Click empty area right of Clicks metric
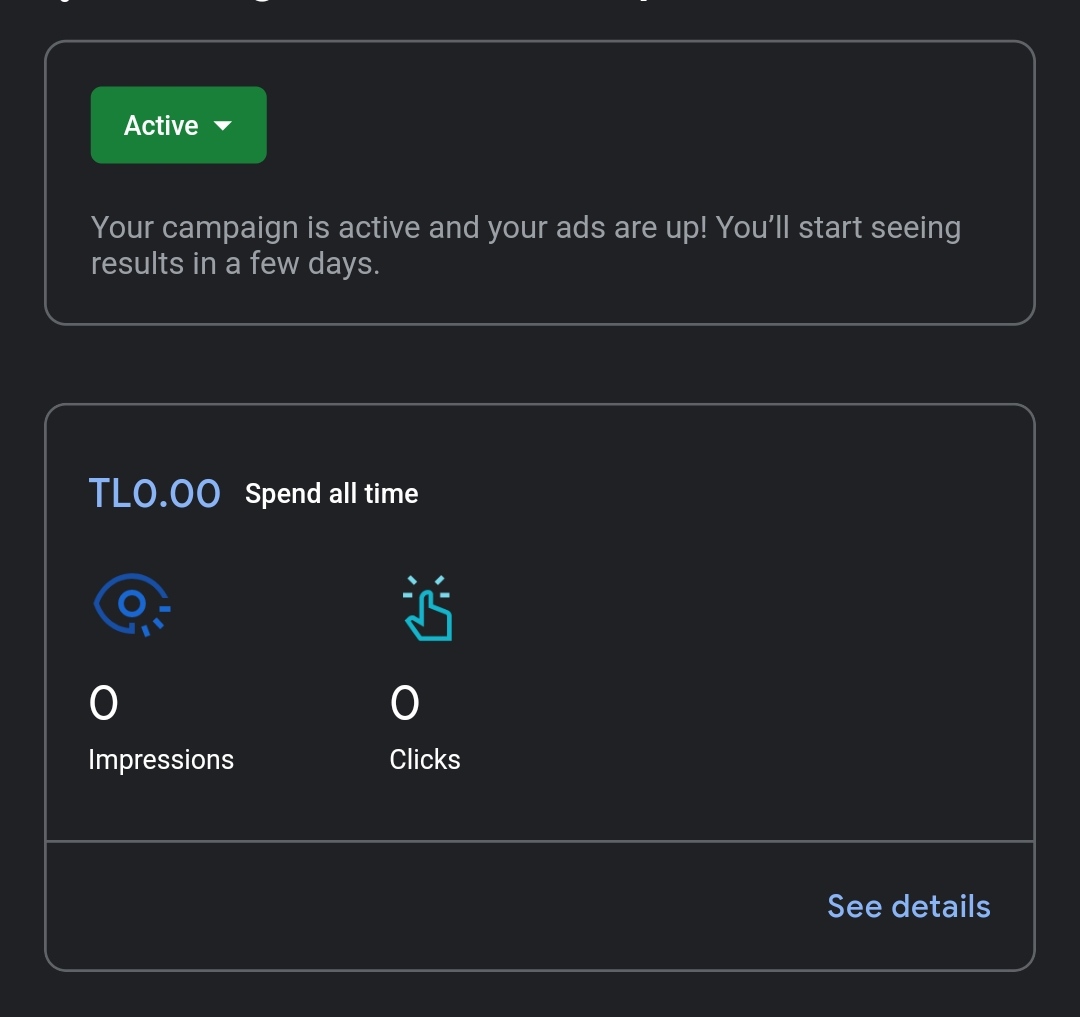1080x1017 pixels. [x=744, y=675]
